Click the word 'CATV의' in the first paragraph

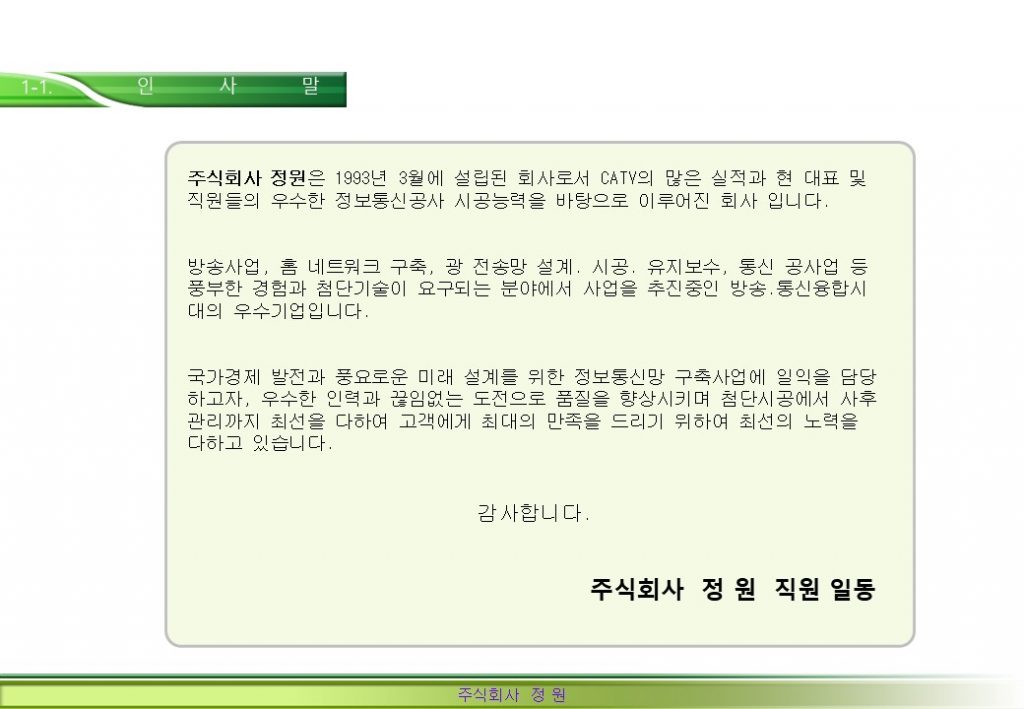pyautogui.click(x=626, y=178)
